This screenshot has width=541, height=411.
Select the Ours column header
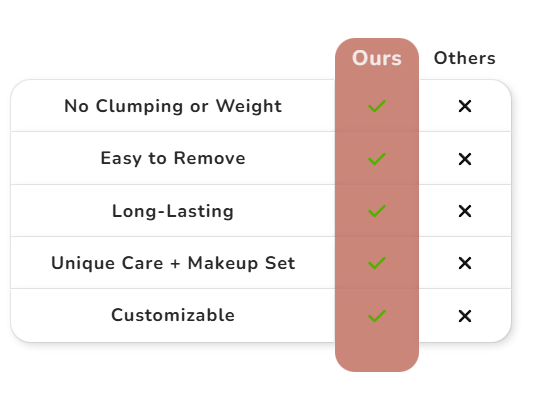click(377, 58)
